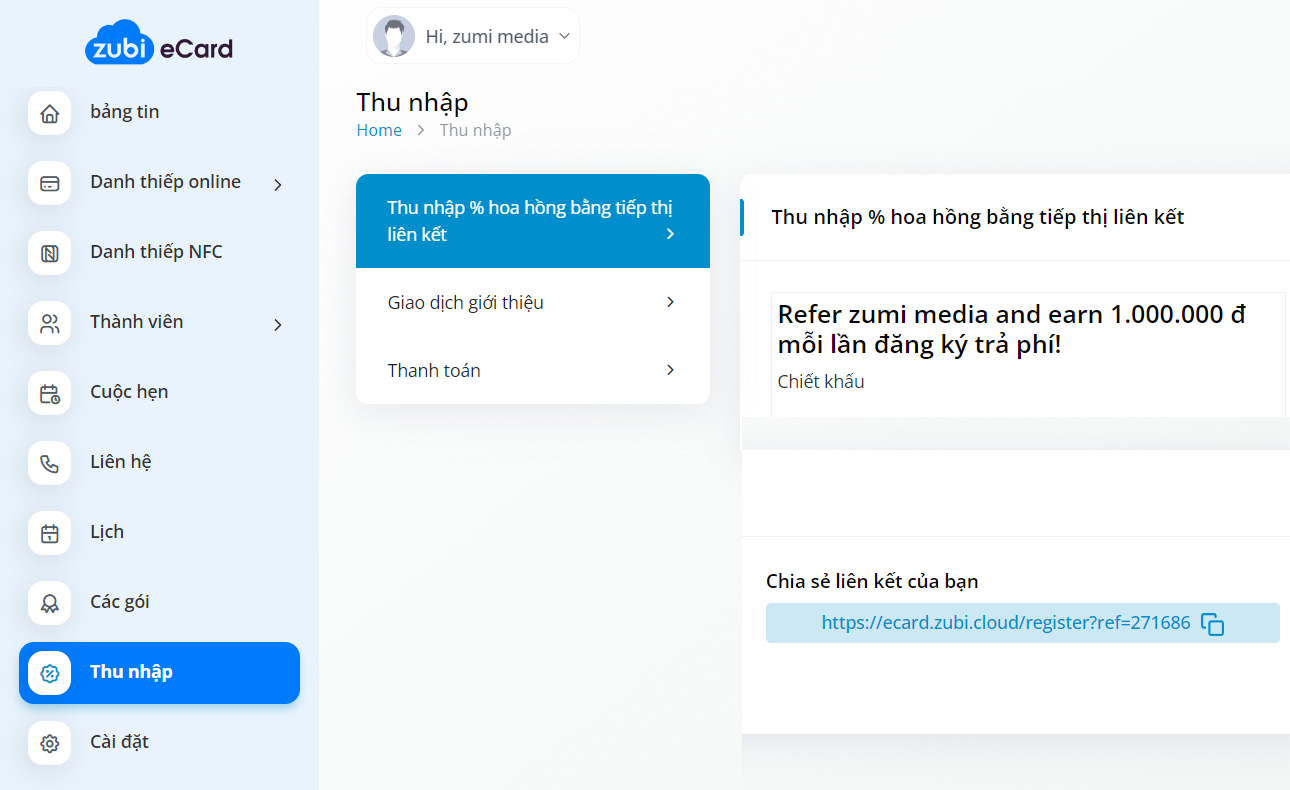Click the zubi eCard logo

(159, 43)
